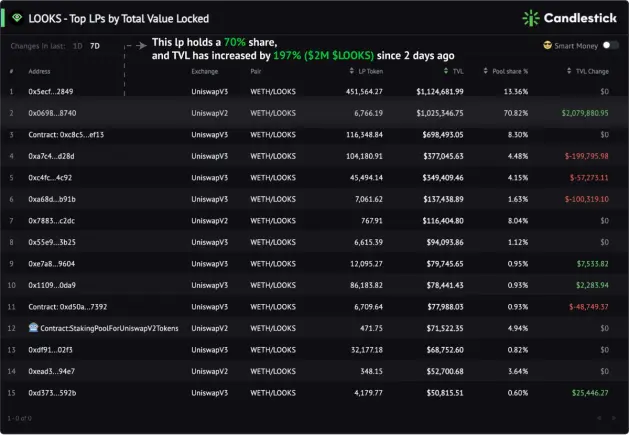Open address 0x1109...0da9

(52, 285)
